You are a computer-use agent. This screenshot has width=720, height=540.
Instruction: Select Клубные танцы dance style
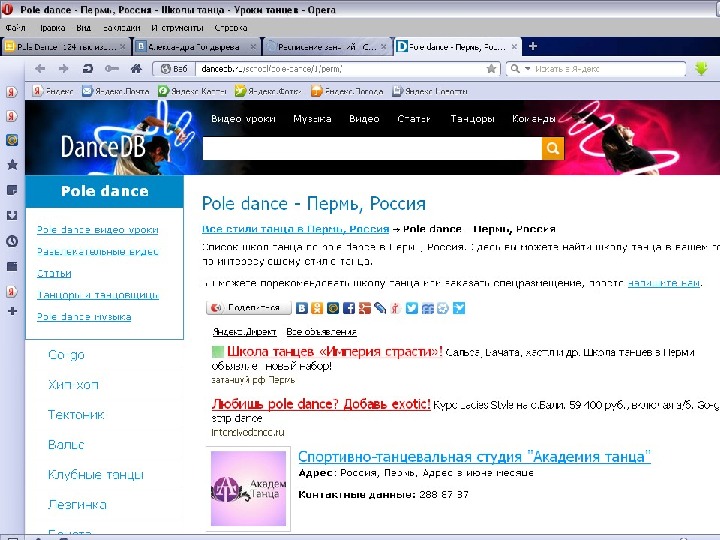point(96,475)
